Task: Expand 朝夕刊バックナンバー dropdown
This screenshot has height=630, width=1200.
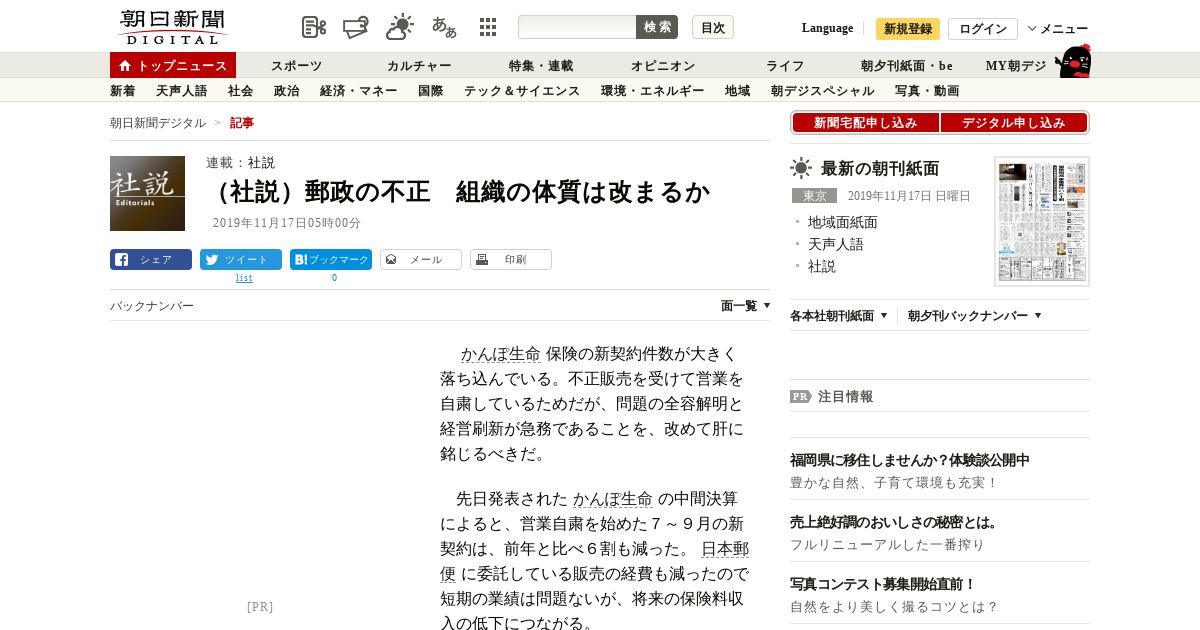Action: point(975,316)
